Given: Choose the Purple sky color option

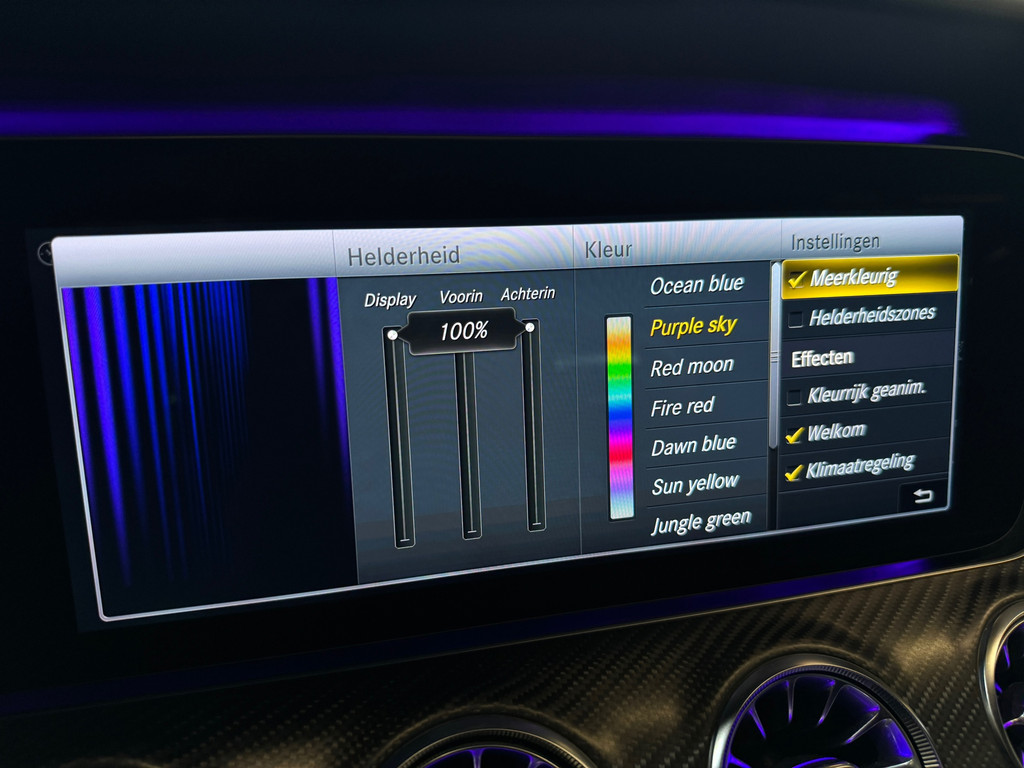Looking at the screenshot, I should [693, 326].
